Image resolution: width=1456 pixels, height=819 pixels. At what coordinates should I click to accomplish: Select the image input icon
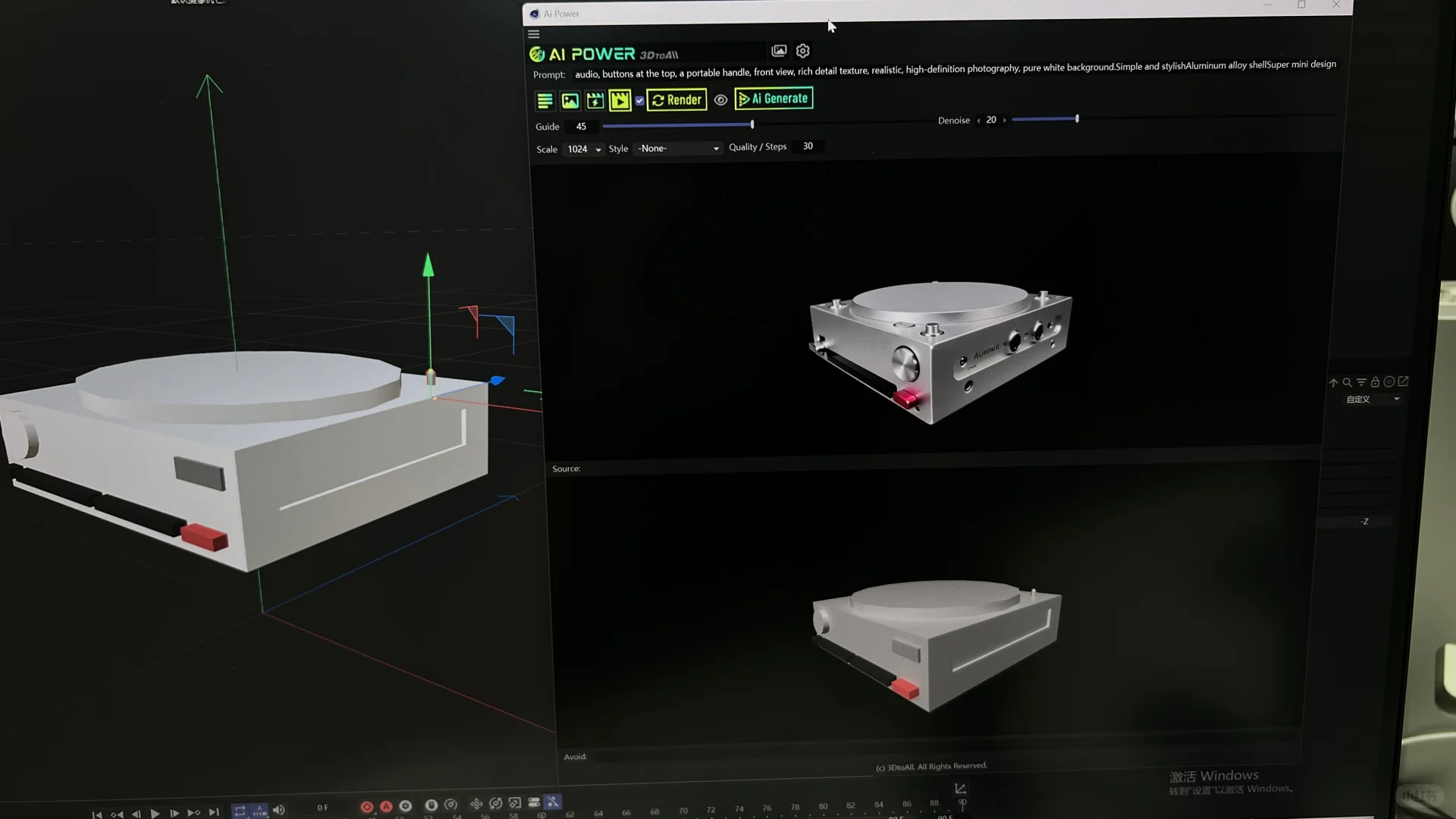(570, 100)
